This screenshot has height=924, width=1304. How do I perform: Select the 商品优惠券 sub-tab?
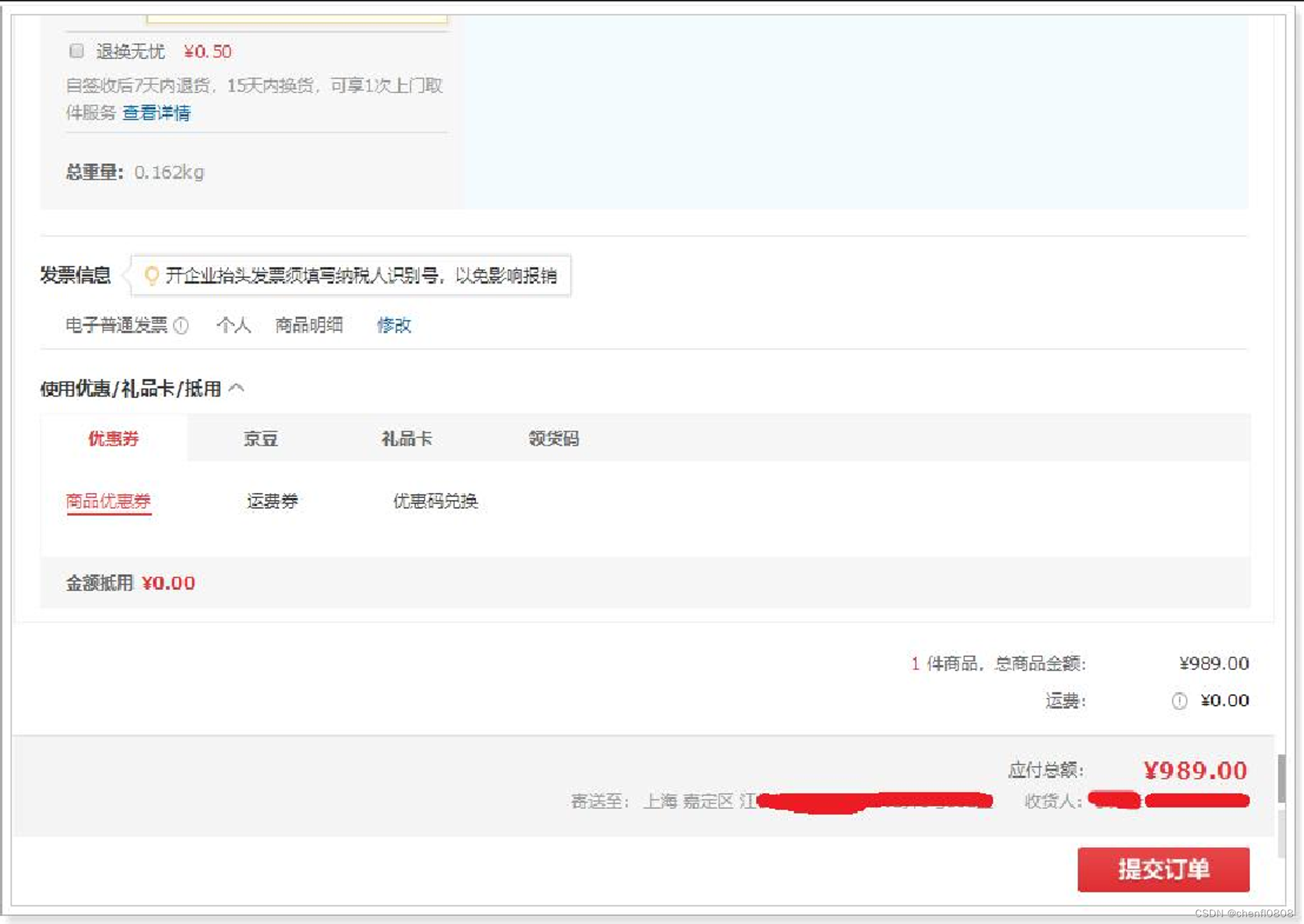pos(108,501)
